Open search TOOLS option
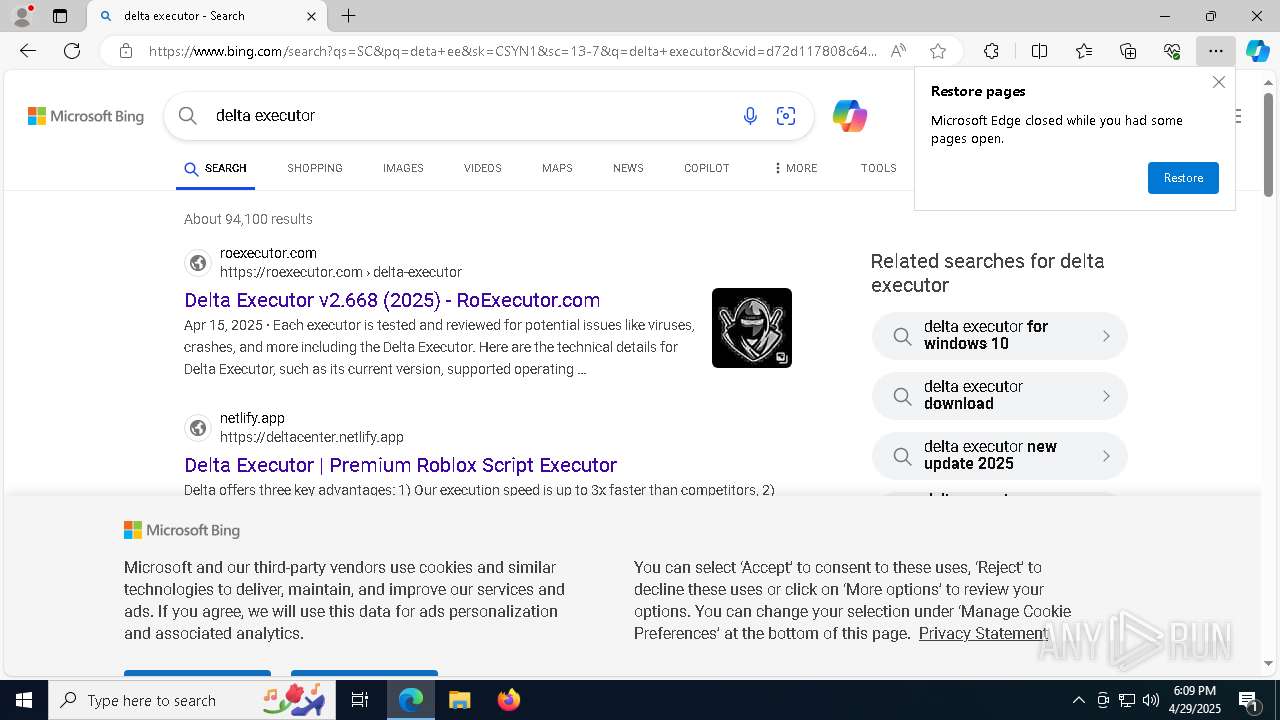1280x720 pixels. (879, 168)
